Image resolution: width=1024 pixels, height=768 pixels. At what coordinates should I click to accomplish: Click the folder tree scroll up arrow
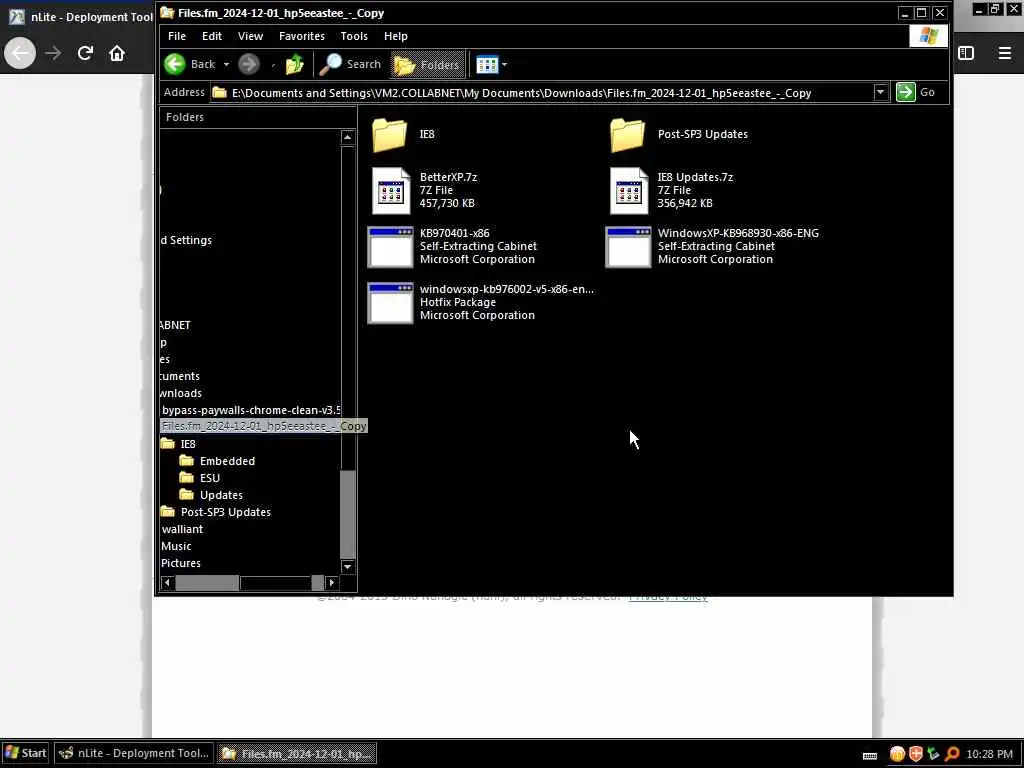tap(347, 137)
